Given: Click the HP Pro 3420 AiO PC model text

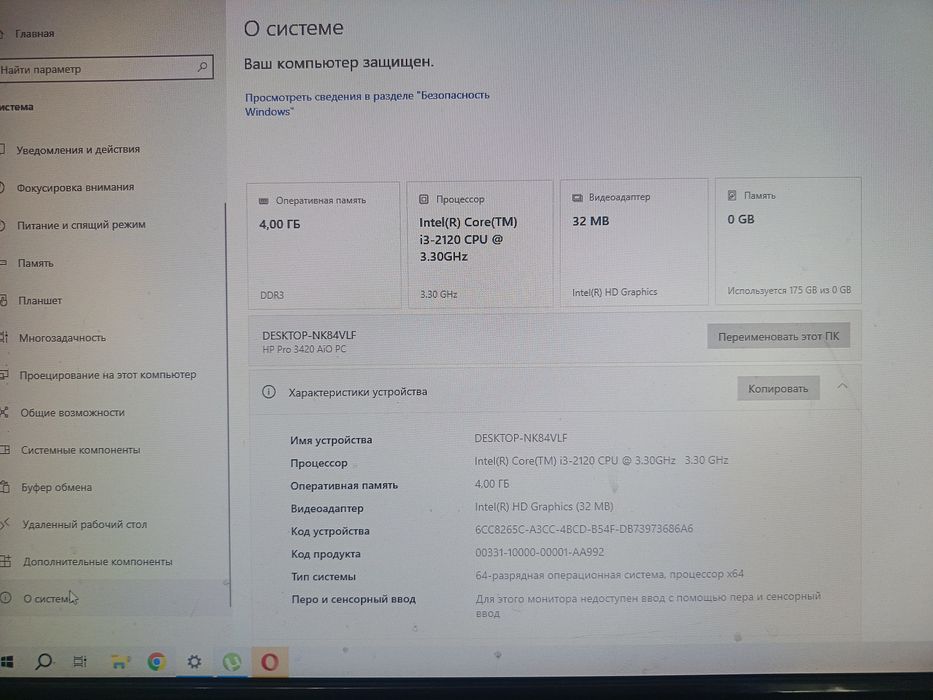Looking at the screenshot, I should click(304, 349).
